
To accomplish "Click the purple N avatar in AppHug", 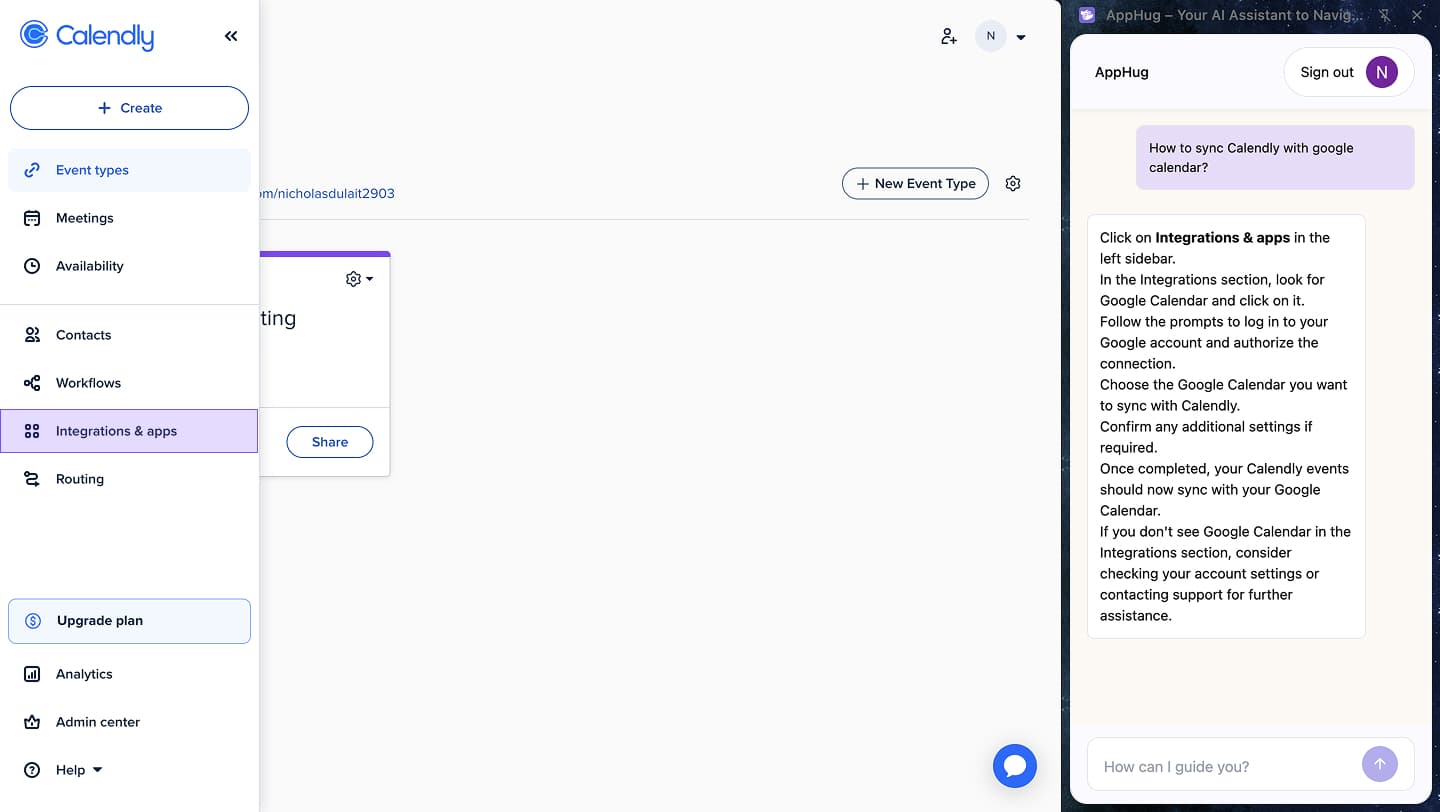I will pos(1382,72).
